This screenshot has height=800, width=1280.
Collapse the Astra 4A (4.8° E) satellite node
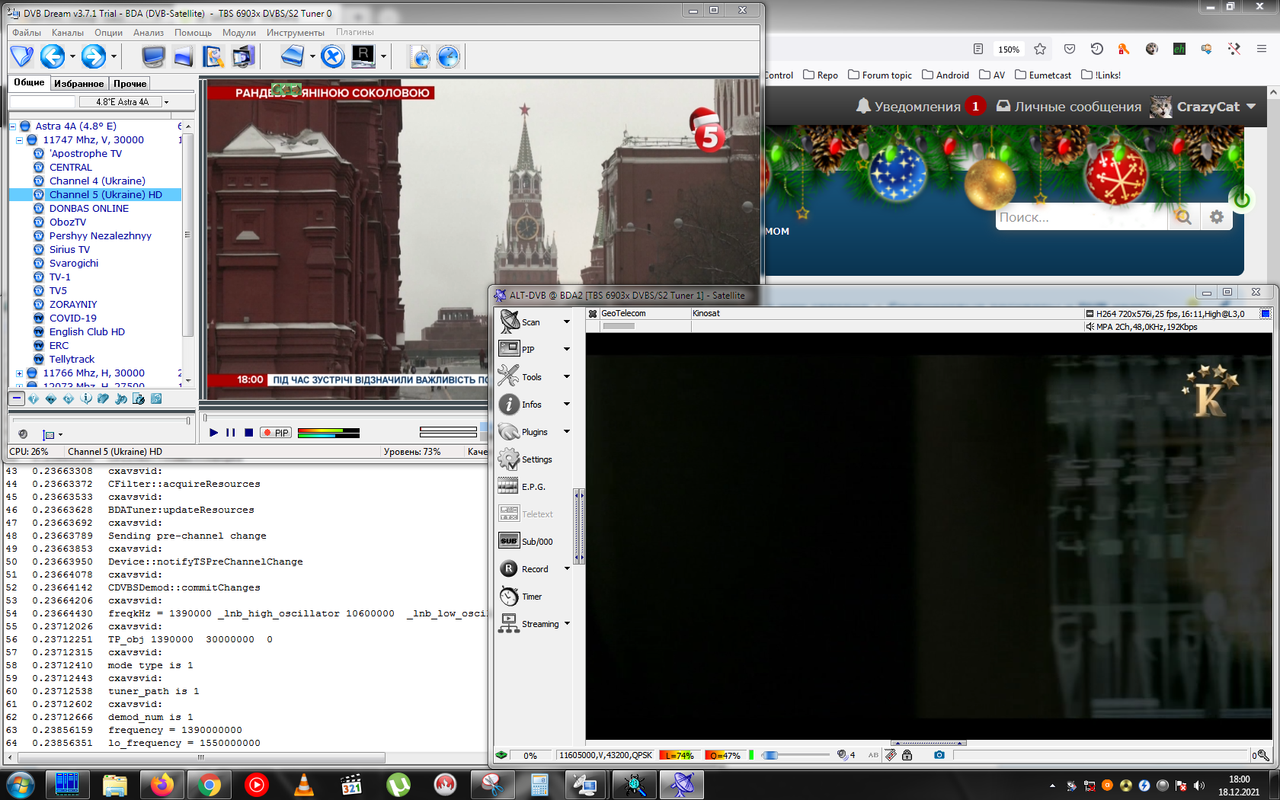[13, 126]
